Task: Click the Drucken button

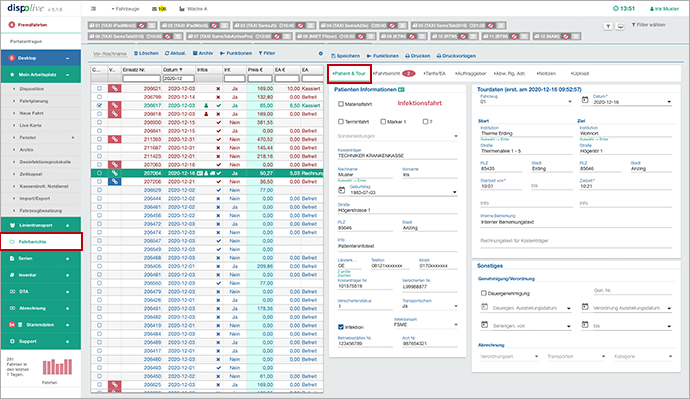Action: [418, 56]
